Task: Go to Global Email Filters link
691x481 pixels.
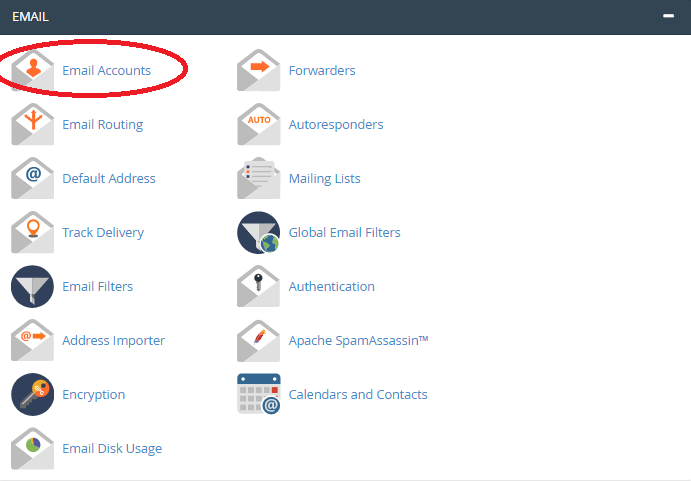Action: [345, 233]
